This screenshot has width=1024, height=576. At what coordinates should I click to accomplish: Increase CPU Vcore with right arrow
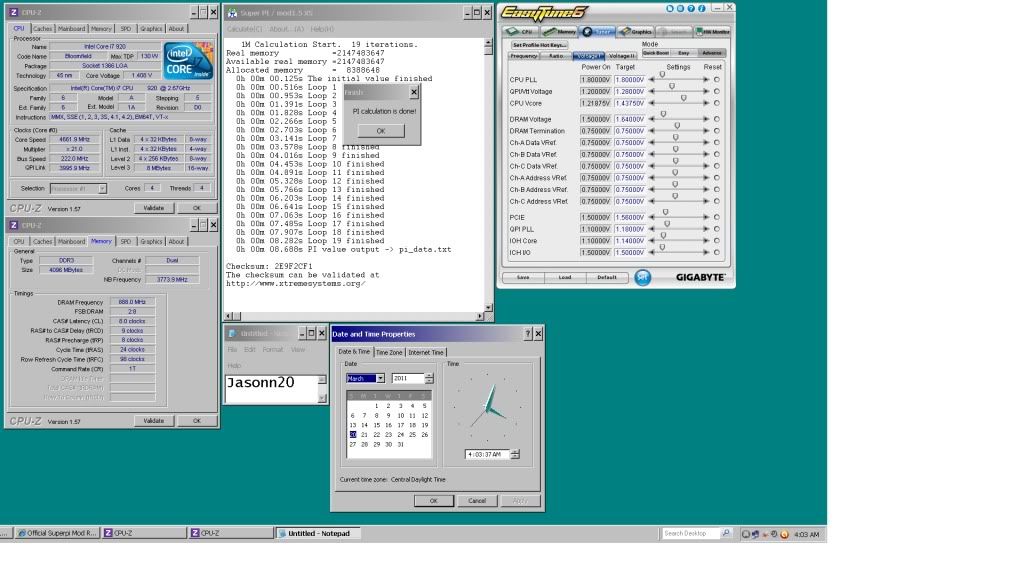click(x=706, y=103)
